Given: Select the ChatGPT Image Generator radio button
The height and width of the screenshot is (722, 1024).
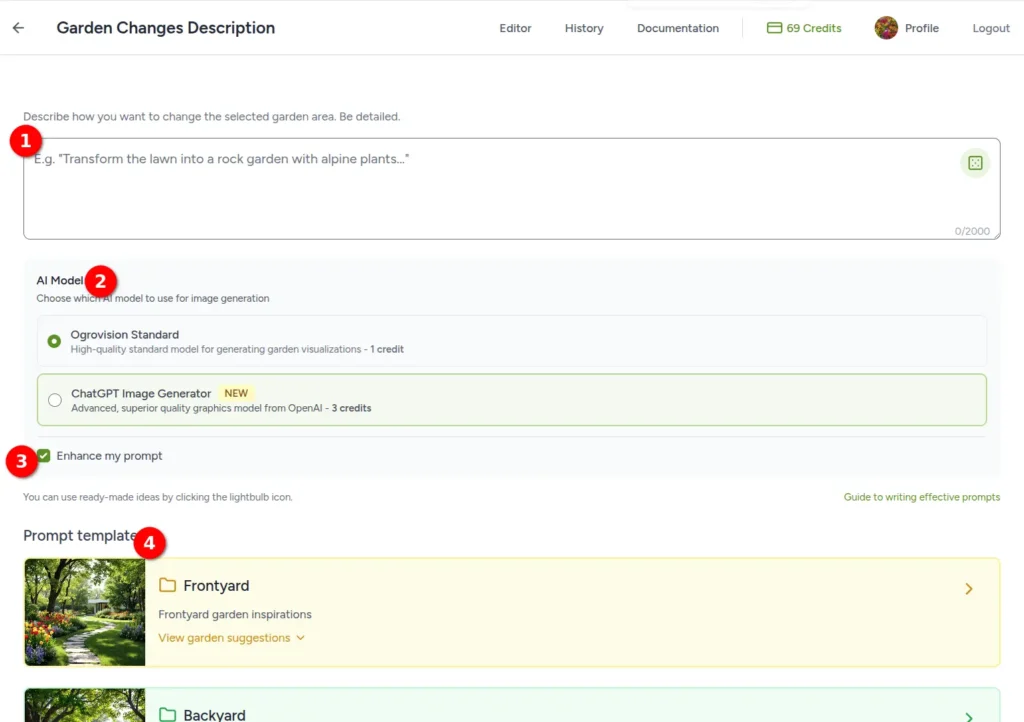Looking at the screenshot, I should [x=55, y=400].
